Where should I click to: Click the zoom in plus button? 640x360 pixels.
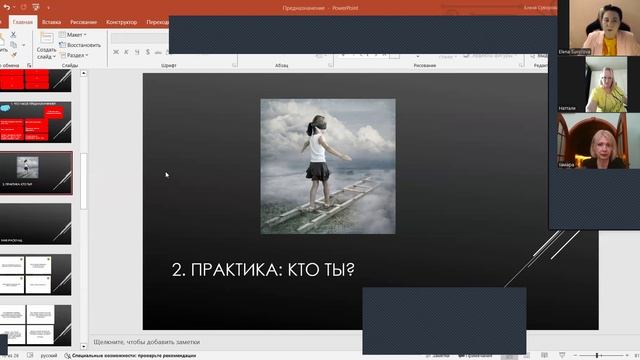(x=627, y=356)
